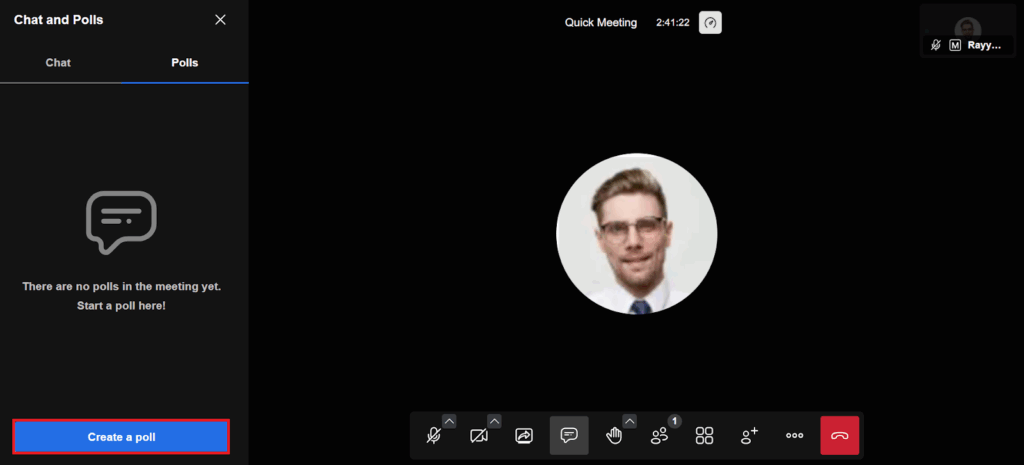
Task: Switch to the Chat tab
Action: (58, 63)
